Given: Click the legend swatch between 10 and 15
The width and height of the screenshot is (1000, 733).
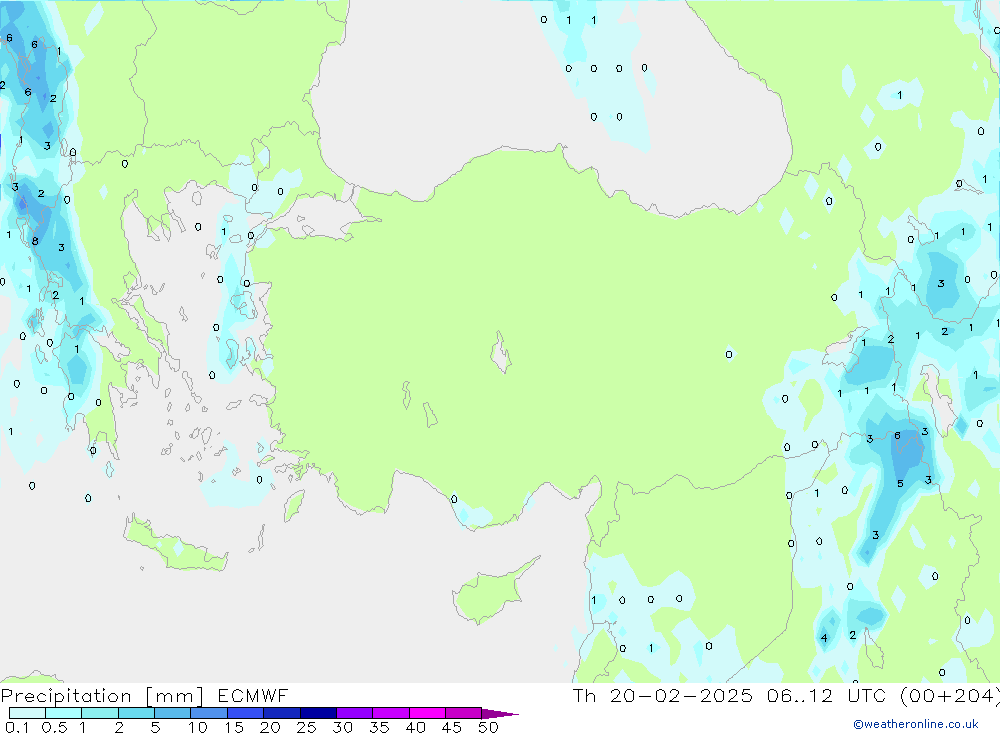Looking at the screenshot, I should (x=209, y=713).
